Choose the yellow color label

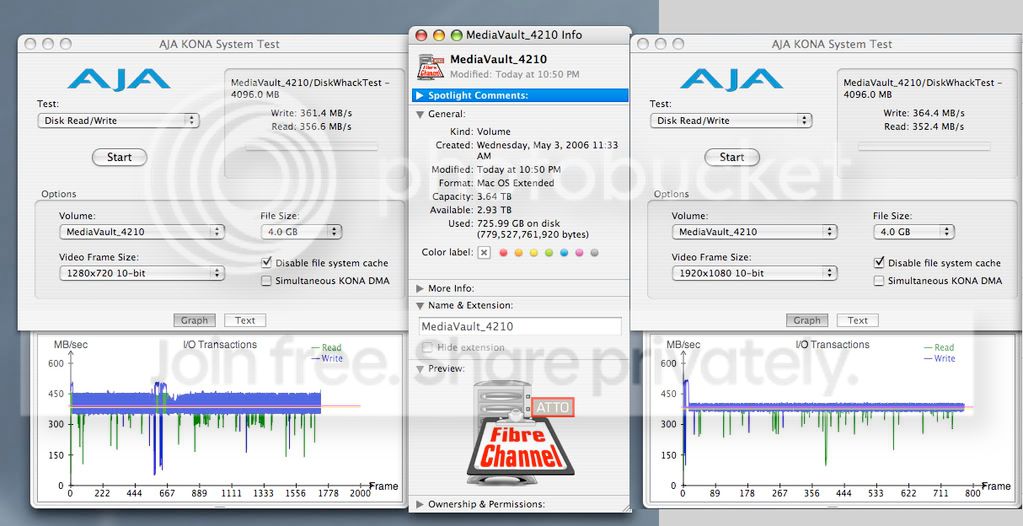tap(534, 253)
